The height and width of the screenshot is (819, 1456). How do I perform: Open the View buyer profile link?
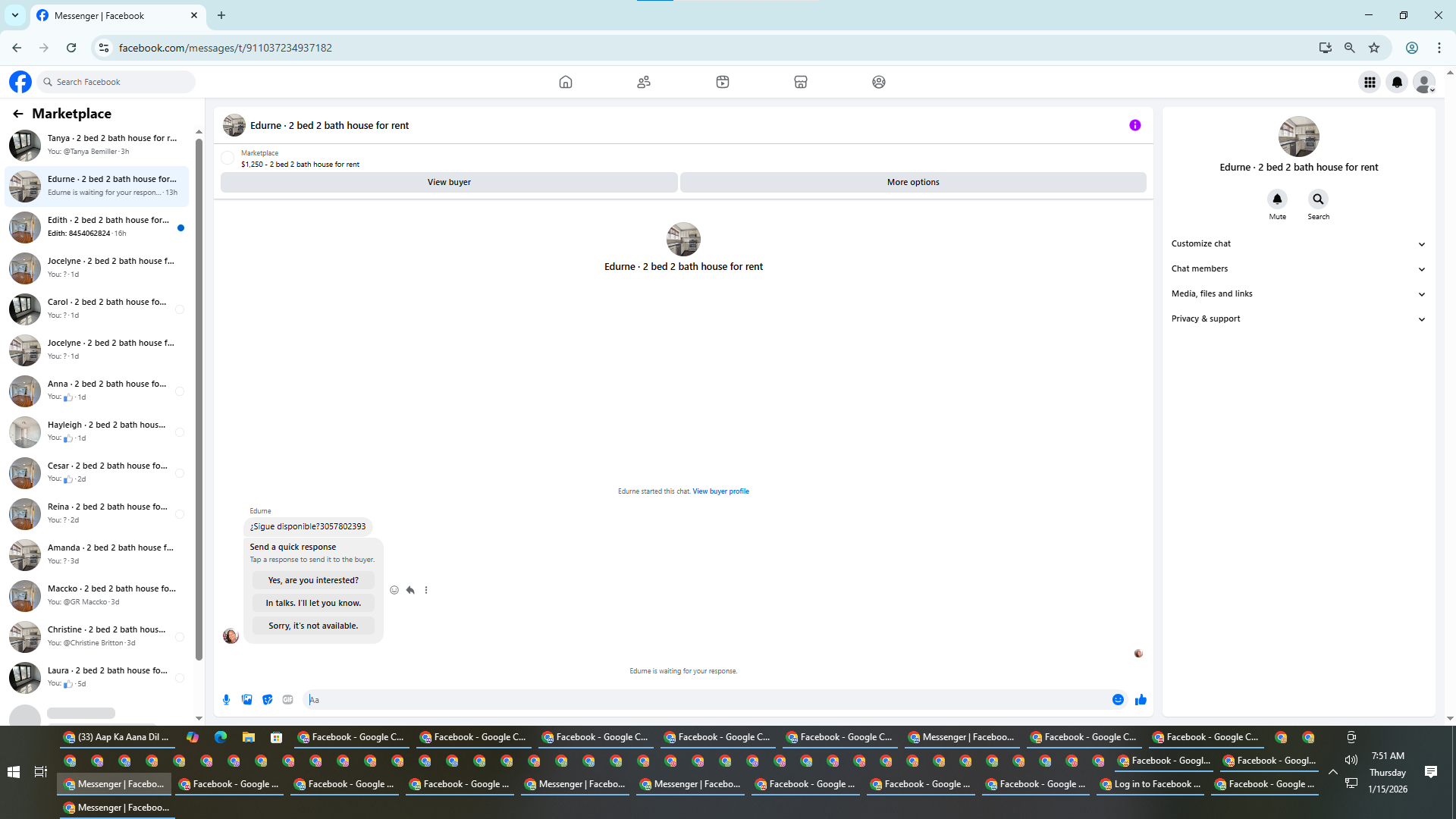click(720, 491)
